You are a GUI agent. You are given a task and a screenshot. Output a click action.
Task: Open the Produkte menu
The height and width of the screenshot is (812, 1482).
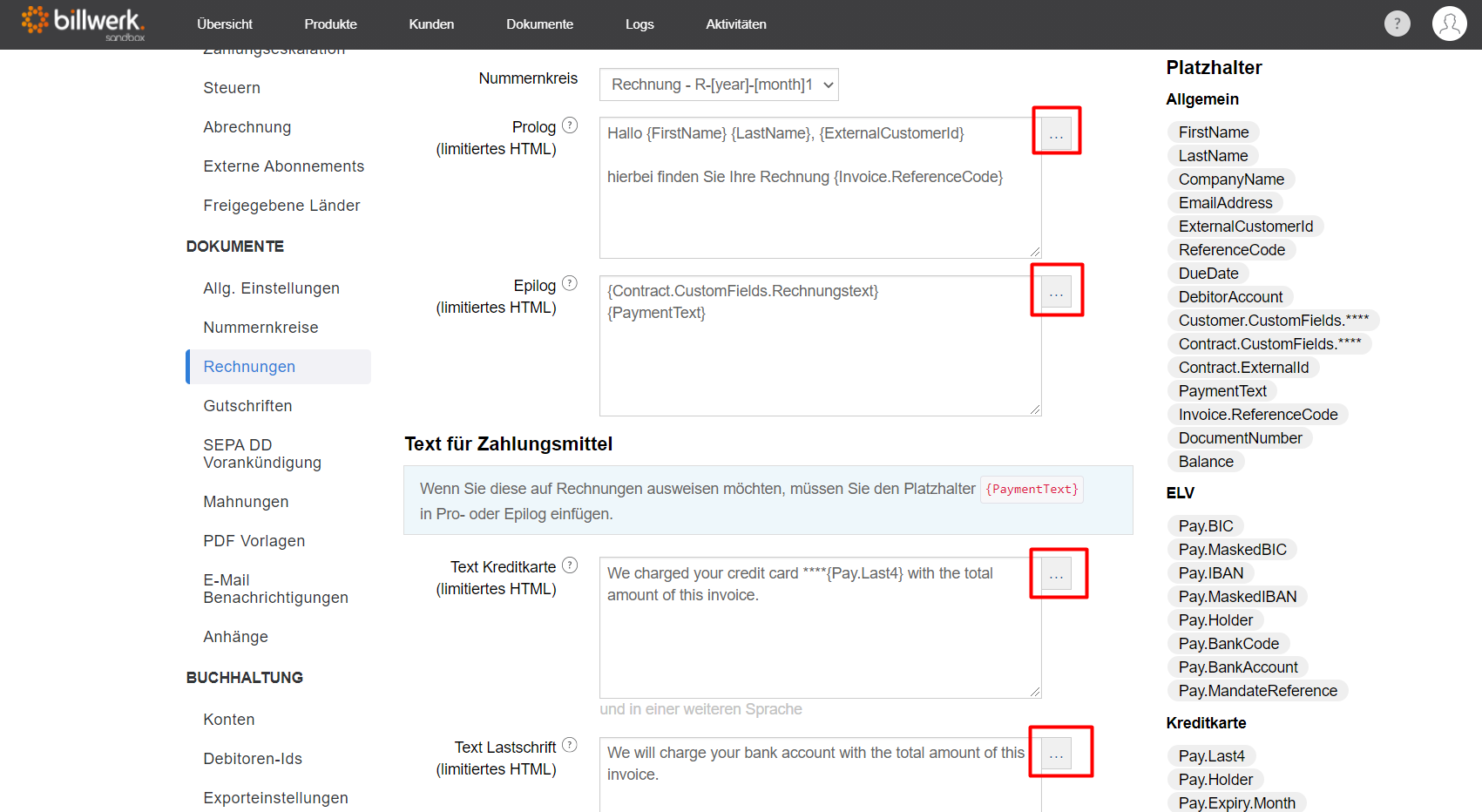[330, 24]
